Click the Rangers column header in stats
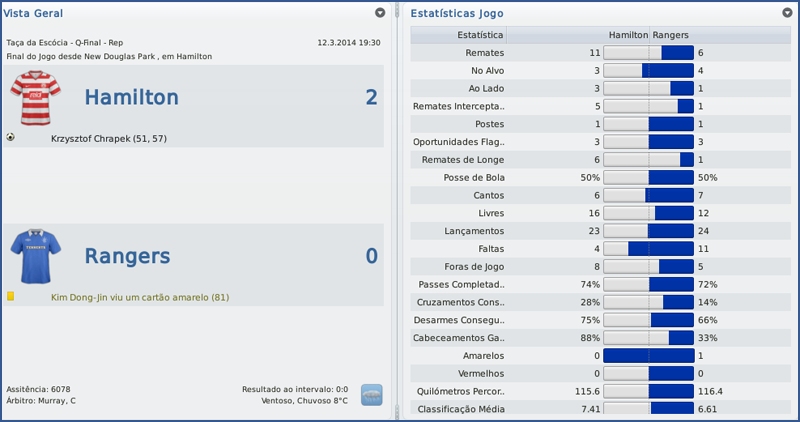The image size is (800, 422). [x=670, y=34]
